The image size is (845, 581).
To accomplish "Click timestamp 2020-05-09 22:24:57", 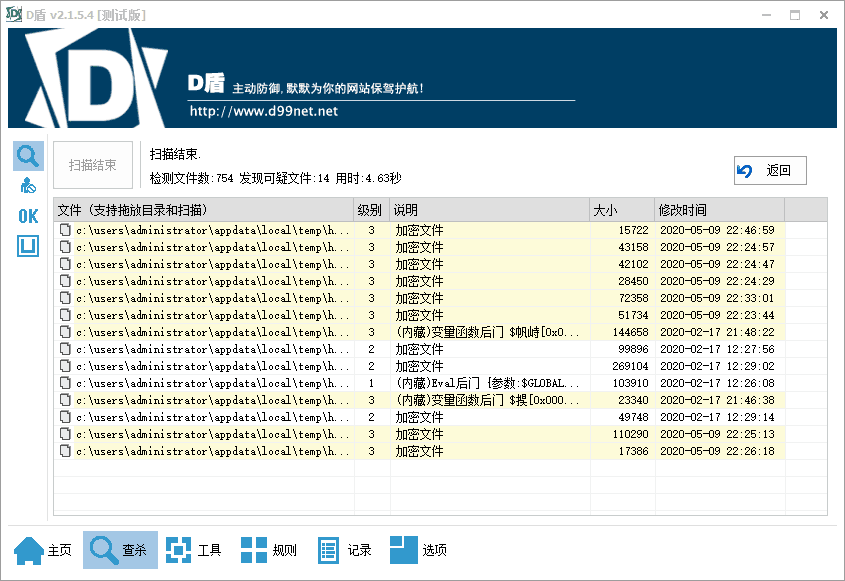I will click(x=717, y=247).
